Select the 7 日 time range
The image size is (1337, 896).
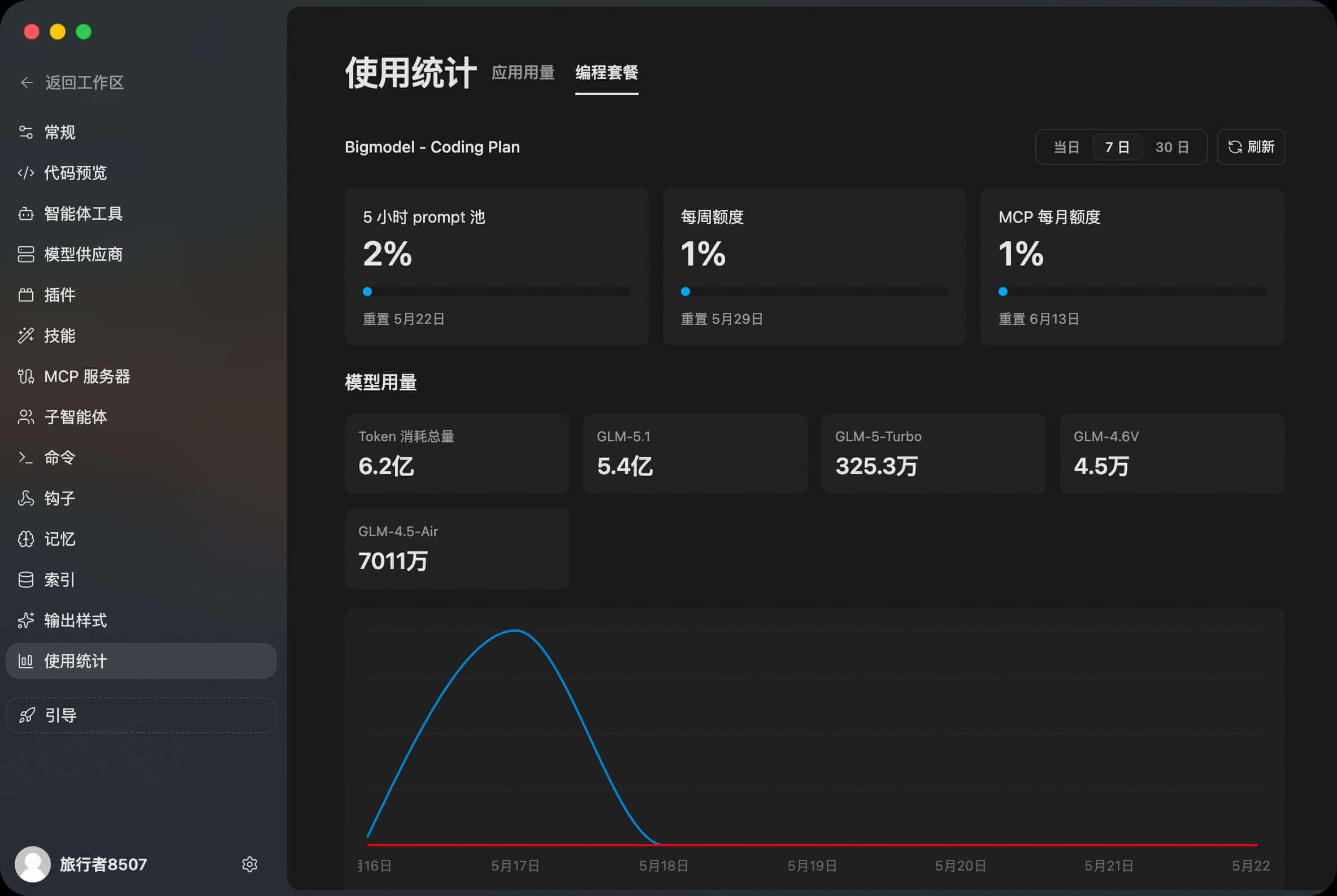point(1118,147)
